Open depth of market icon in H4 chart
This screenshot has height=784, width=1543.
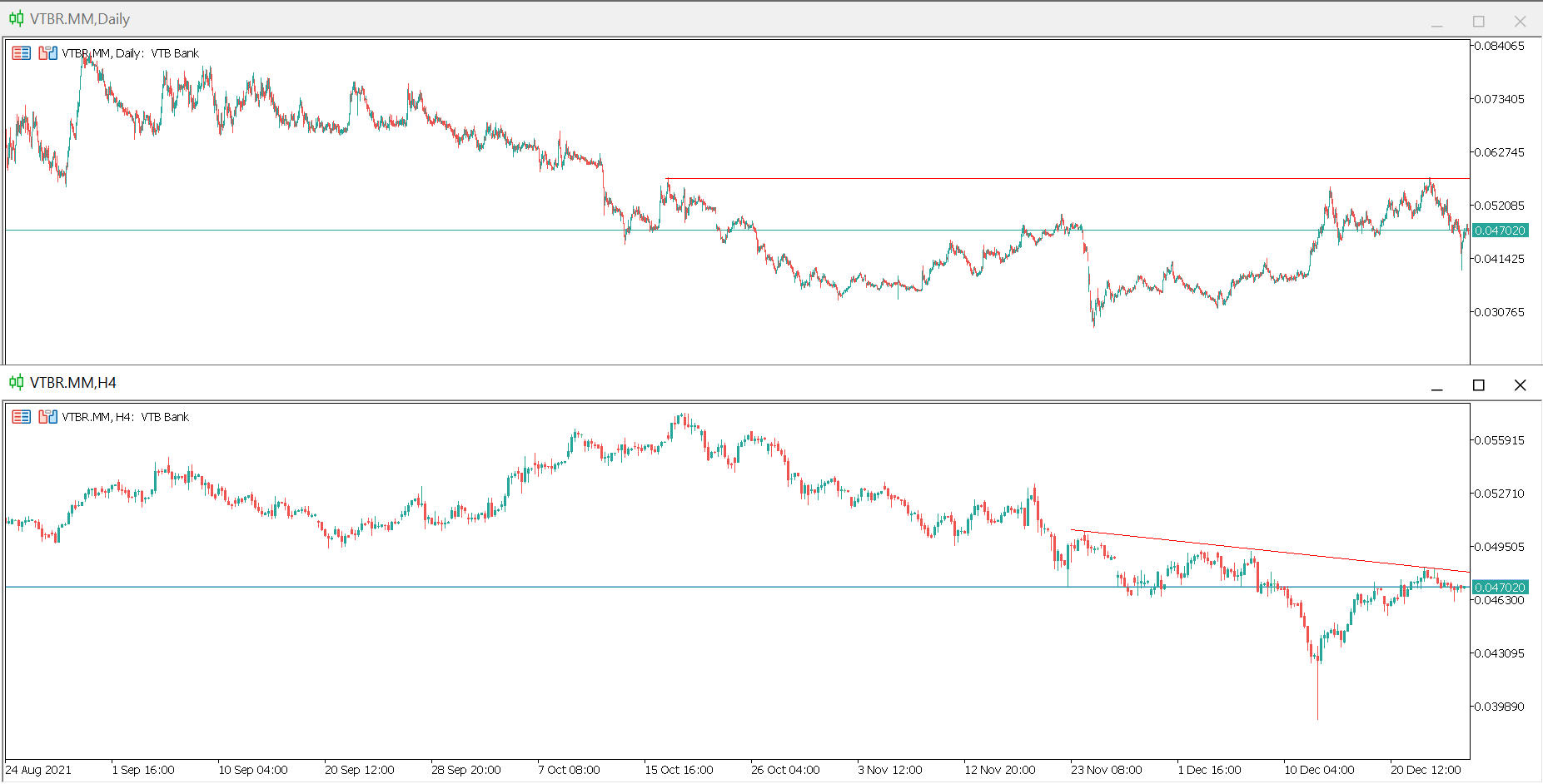pos(47,417)
